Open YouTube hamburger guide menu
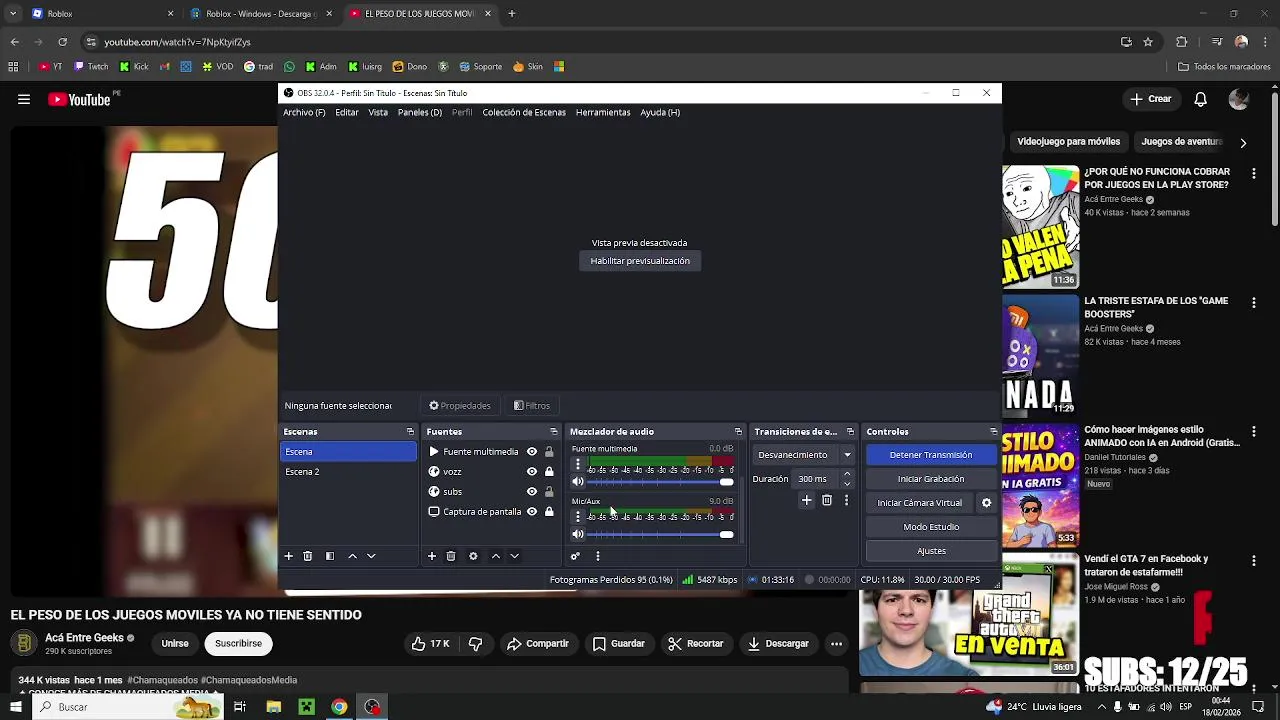This screenshot has width=1280, height=720. coord(23,99)
